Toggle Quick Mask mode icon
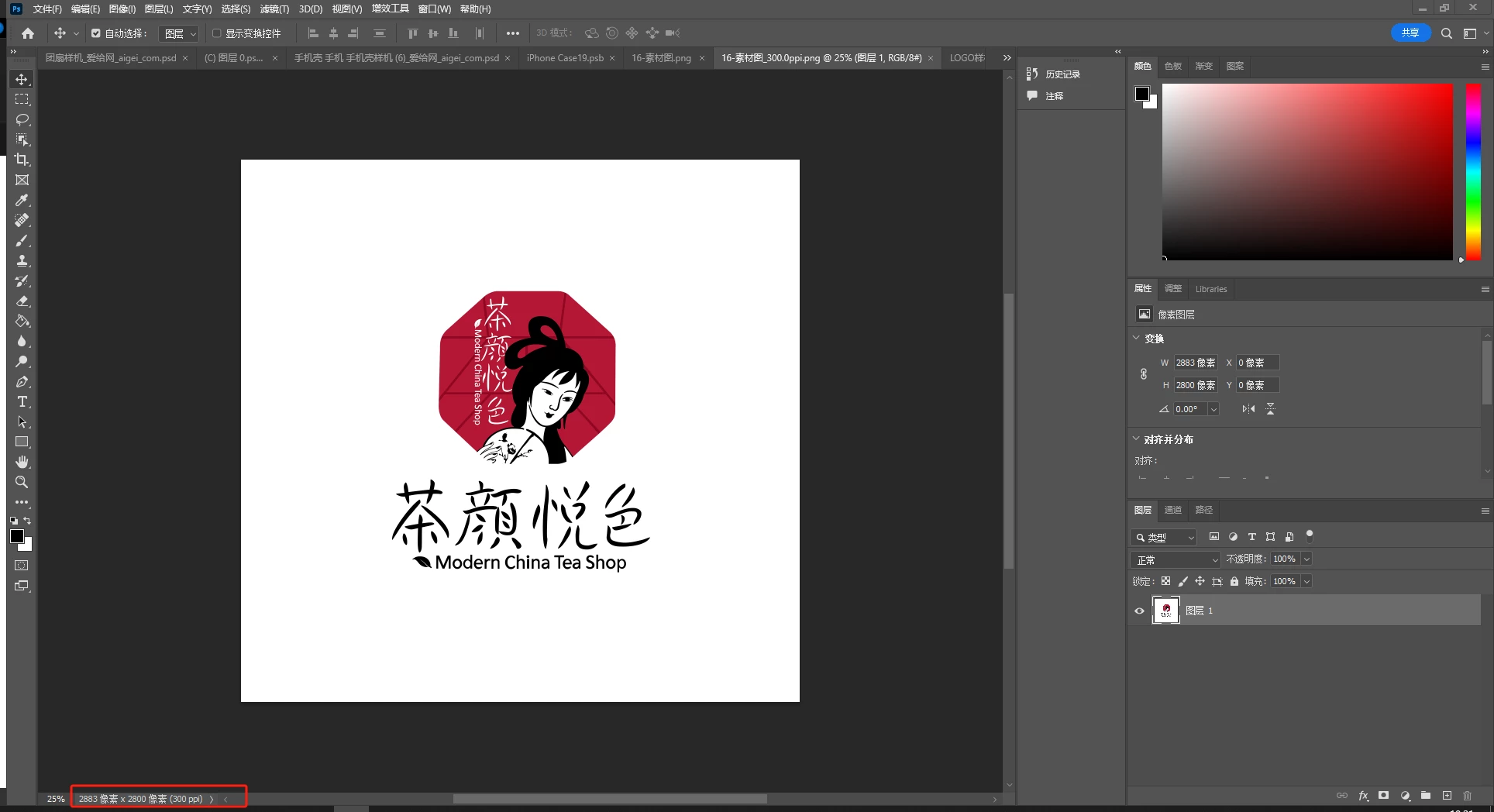This screenshot has width=1494, height=812. [22, 566]
